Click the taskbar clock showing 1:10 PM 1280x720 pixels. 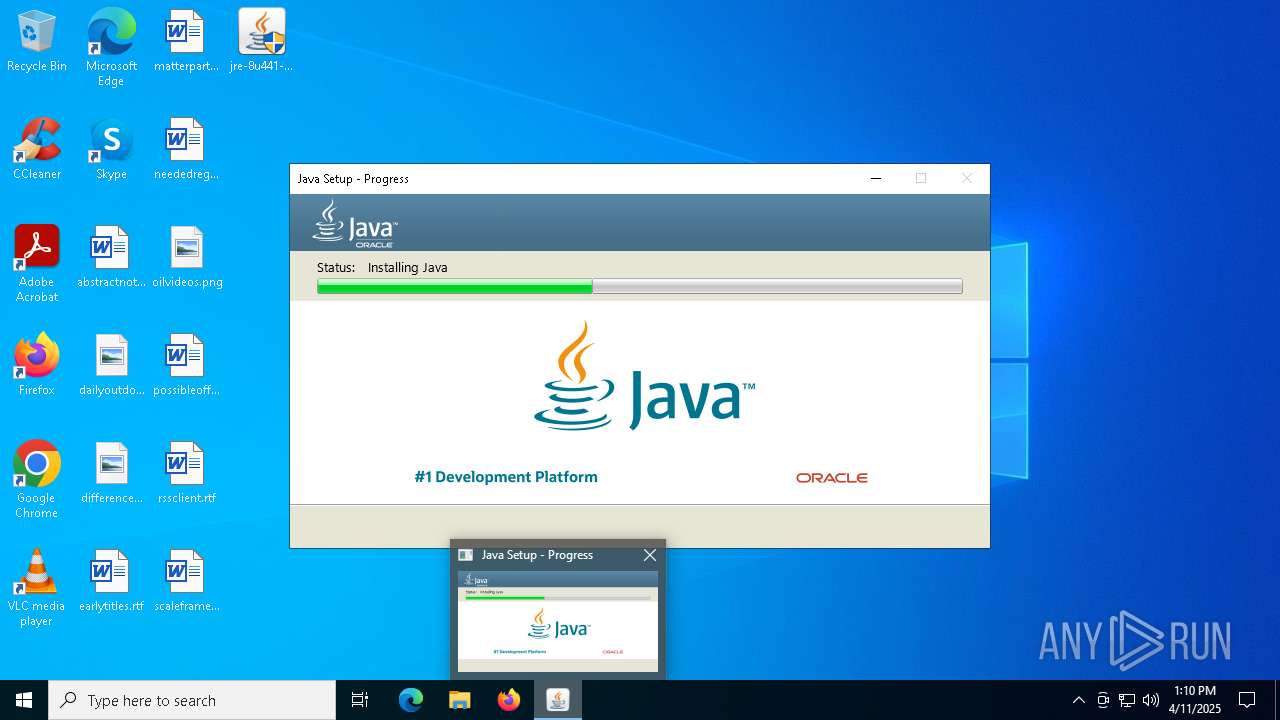pos(1195,700)
